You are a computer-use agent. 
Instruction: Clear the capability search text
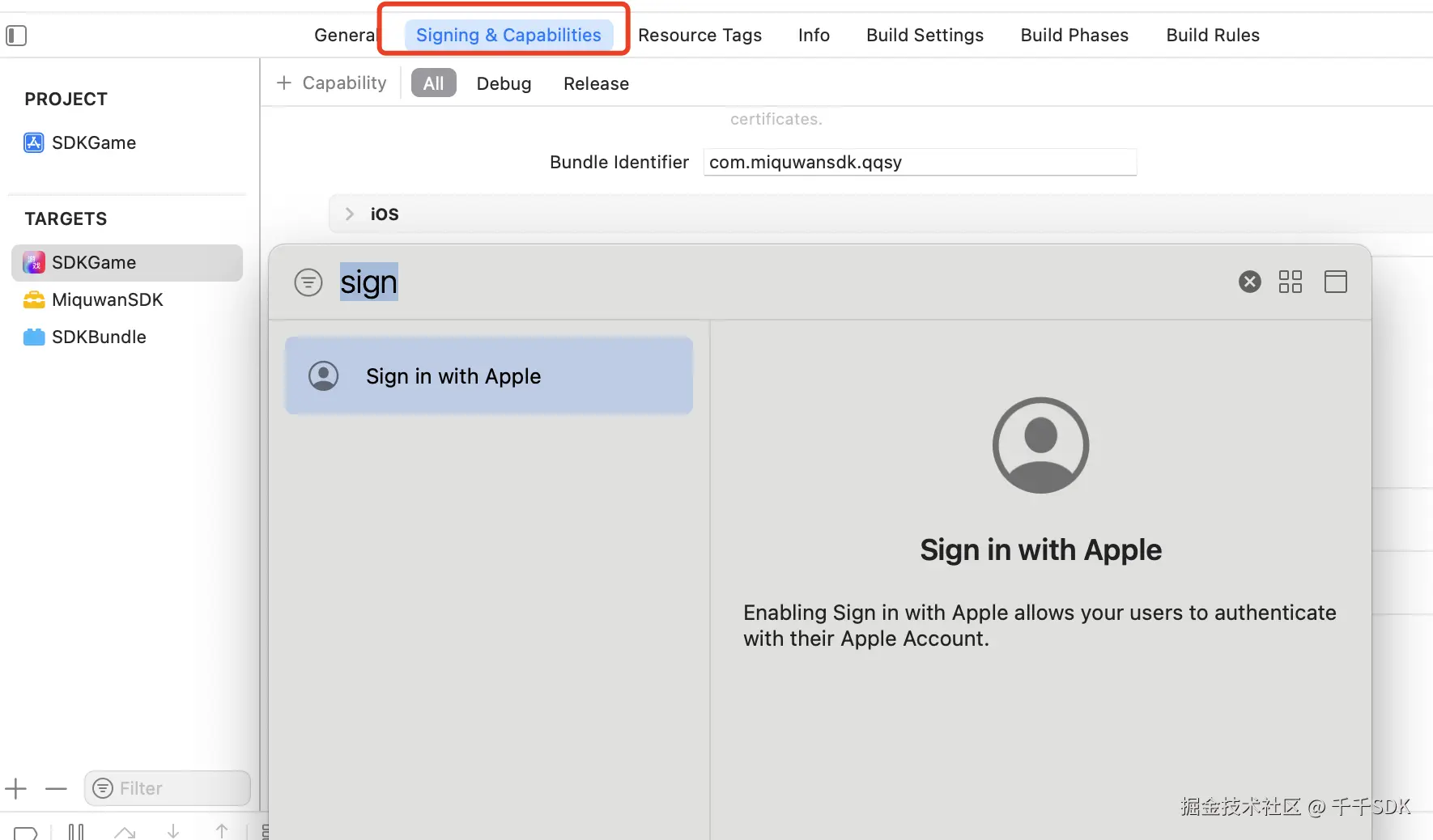point(1250,282)
